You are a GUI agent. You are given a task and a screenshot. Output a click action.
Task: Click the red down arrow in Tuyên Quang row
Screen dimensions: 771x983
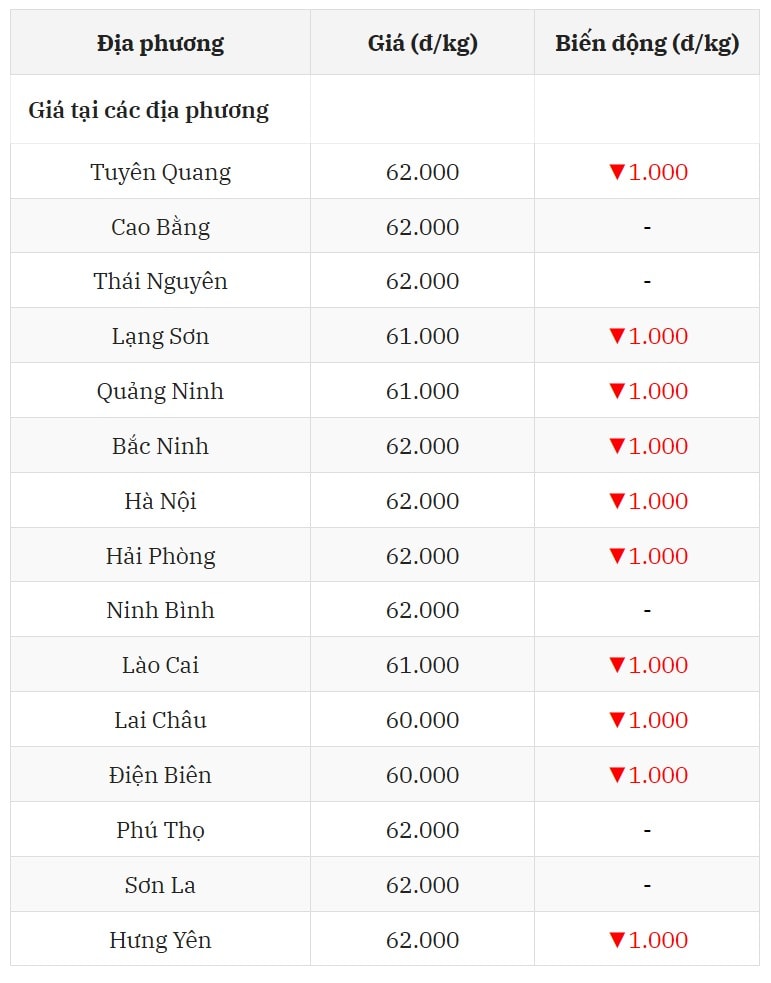617,172
